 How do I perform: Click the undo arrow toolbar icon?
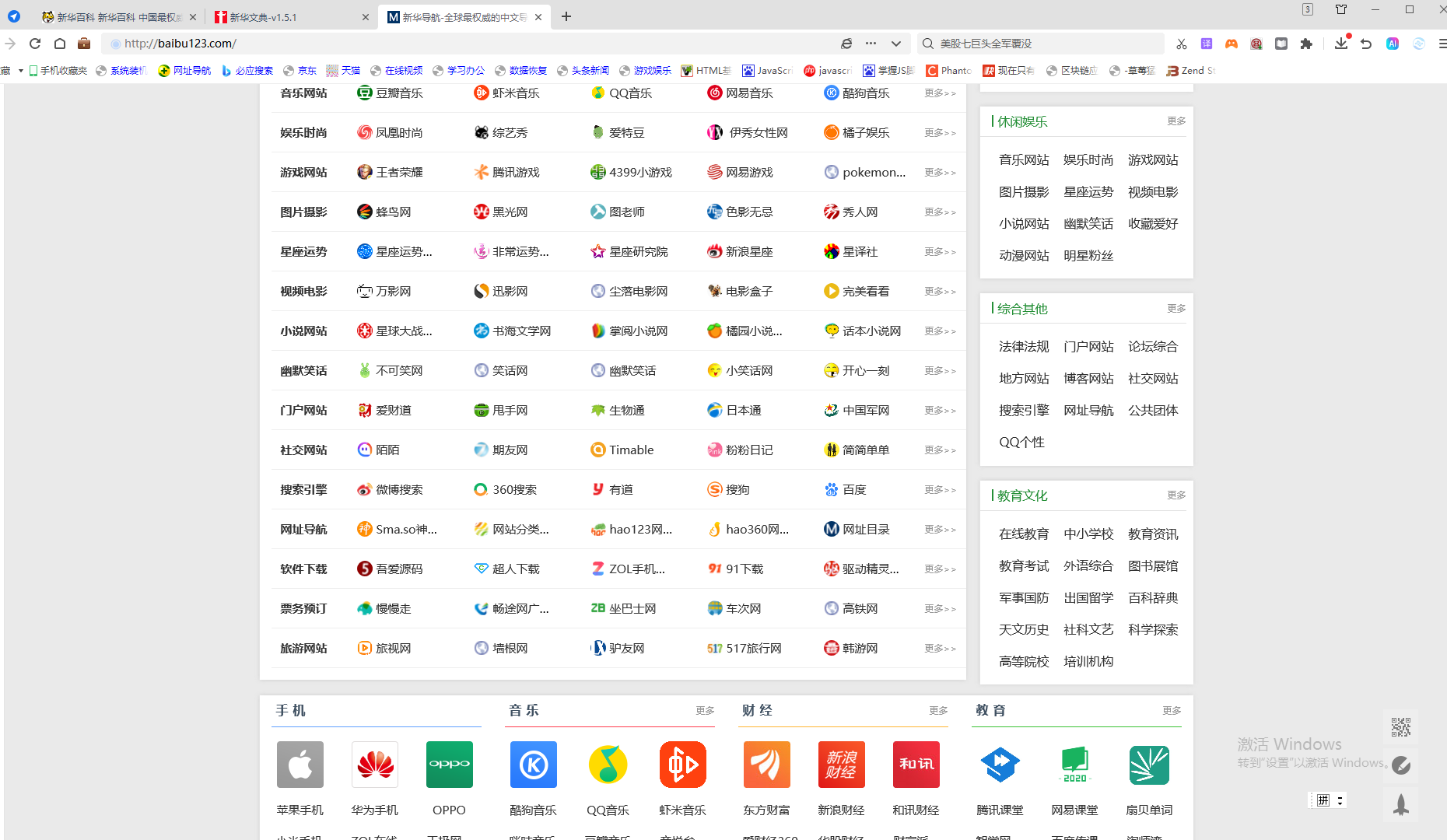point(1366,44)
